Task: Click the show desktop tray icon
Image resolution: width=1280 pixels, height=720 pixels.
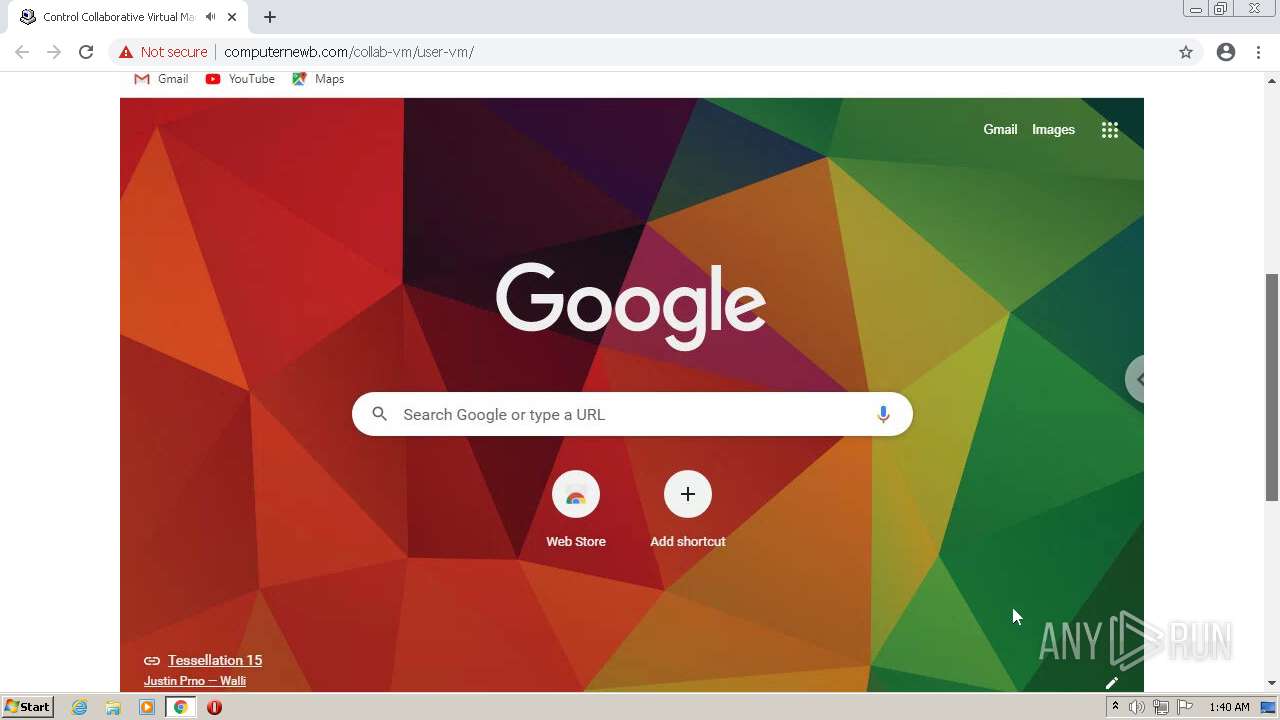Action: click(x=1268, y=707)
